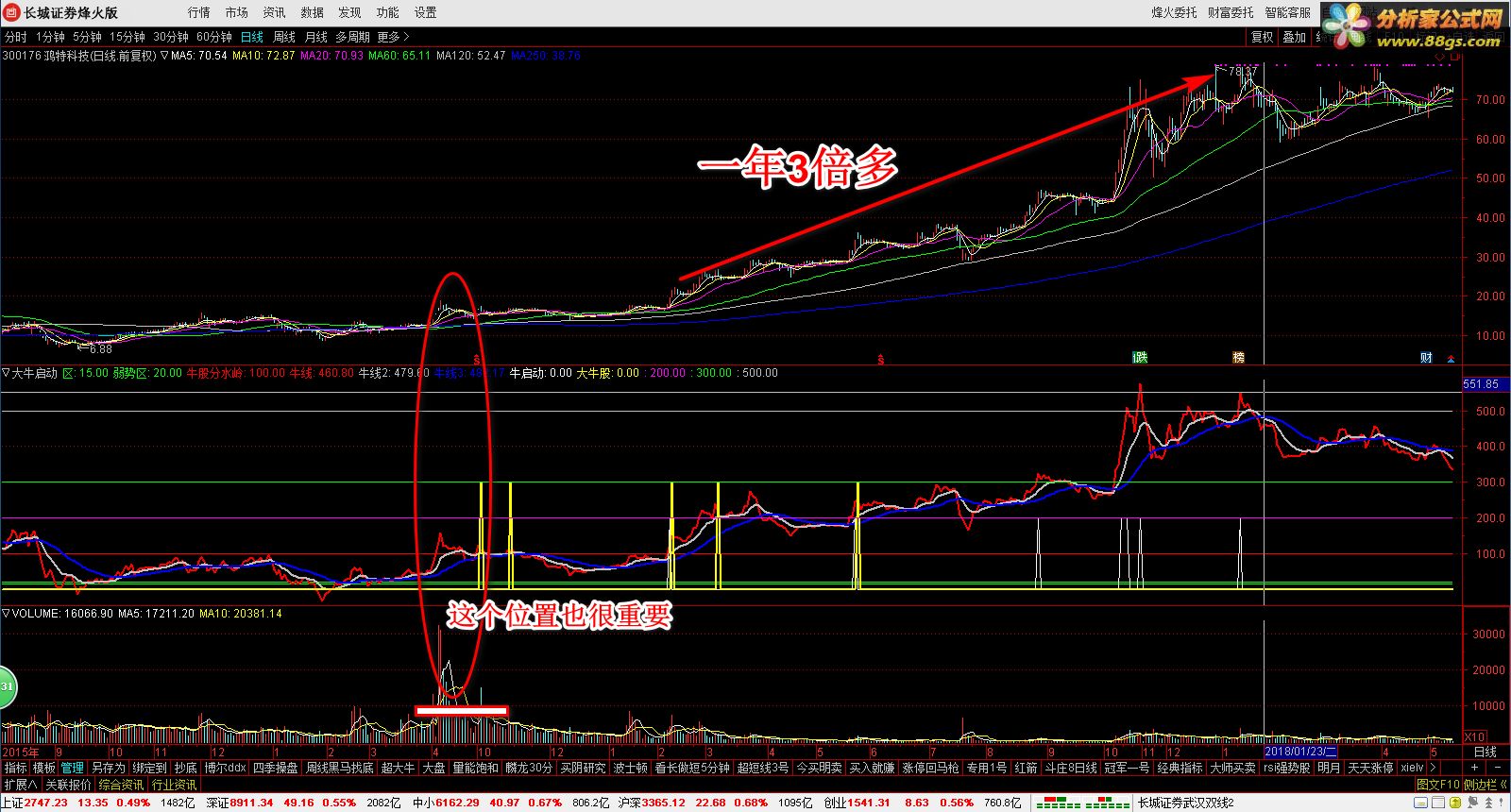Toggle the 复权 button
The image size is (1511, 812).
(x=1263, y=37)
